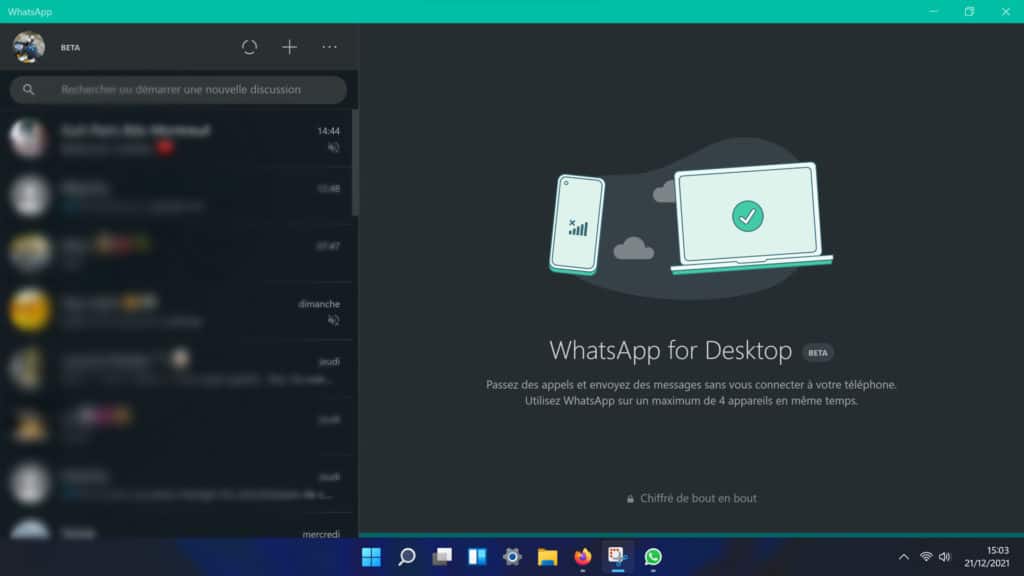Start a new chat with plus icon
Image resolution: width=1024 pixels, height=576 pixels.
(x=289, y=47)
